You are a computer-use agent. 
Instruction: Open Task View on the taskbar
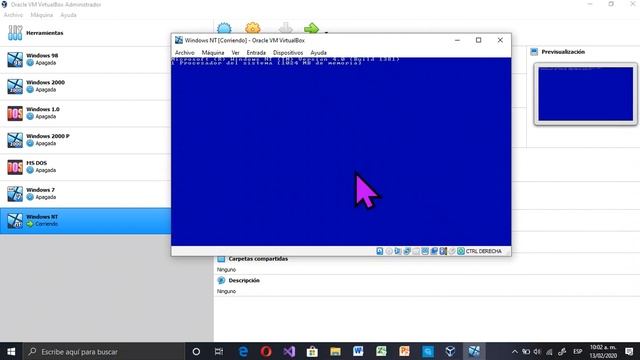point(219,351)
